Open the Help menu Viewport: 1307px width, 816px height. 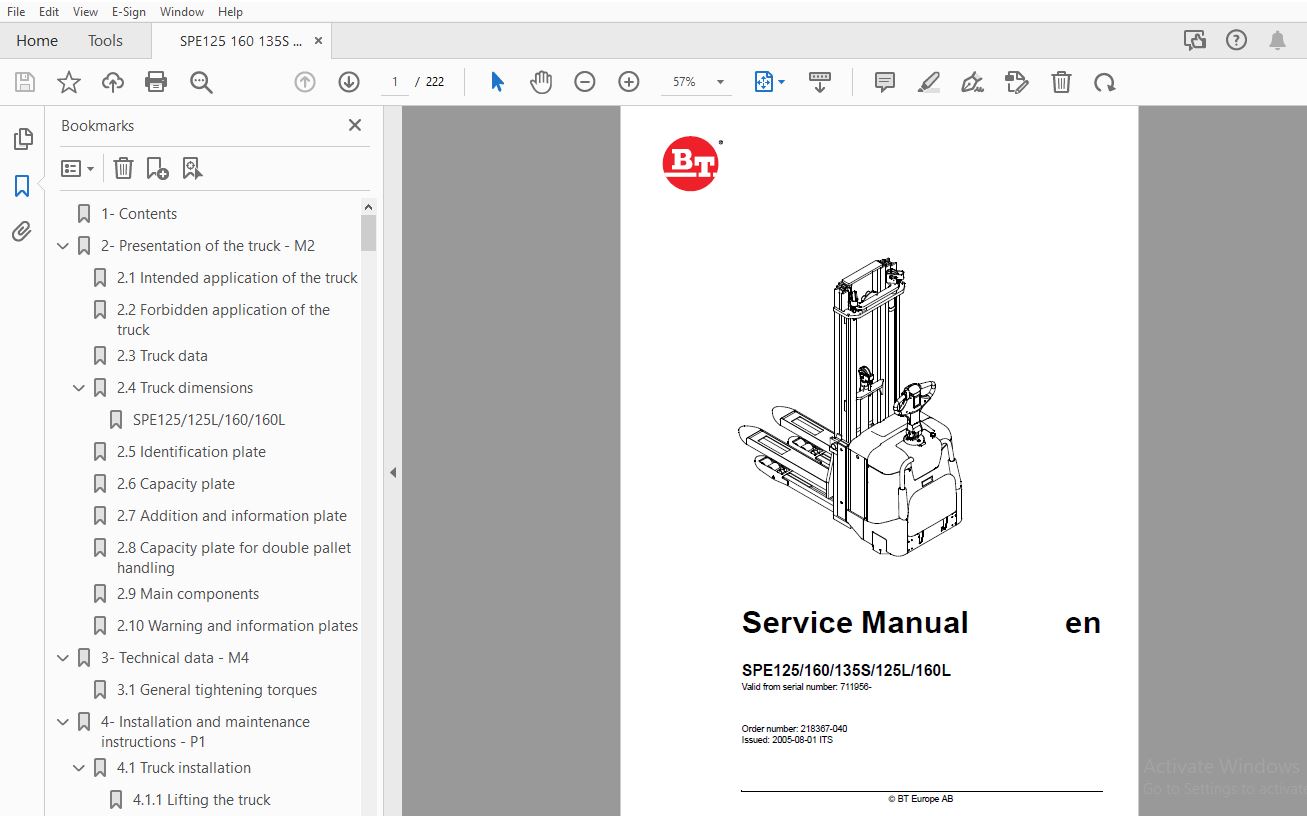click(230, 12)
